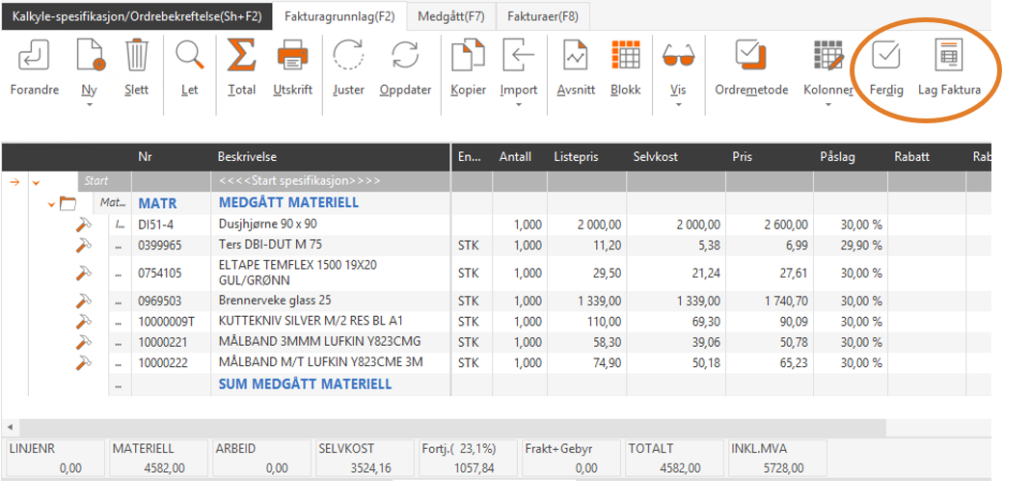
Task: Click the SELVKOST 3524,16 status field
Action: (365, 458)
